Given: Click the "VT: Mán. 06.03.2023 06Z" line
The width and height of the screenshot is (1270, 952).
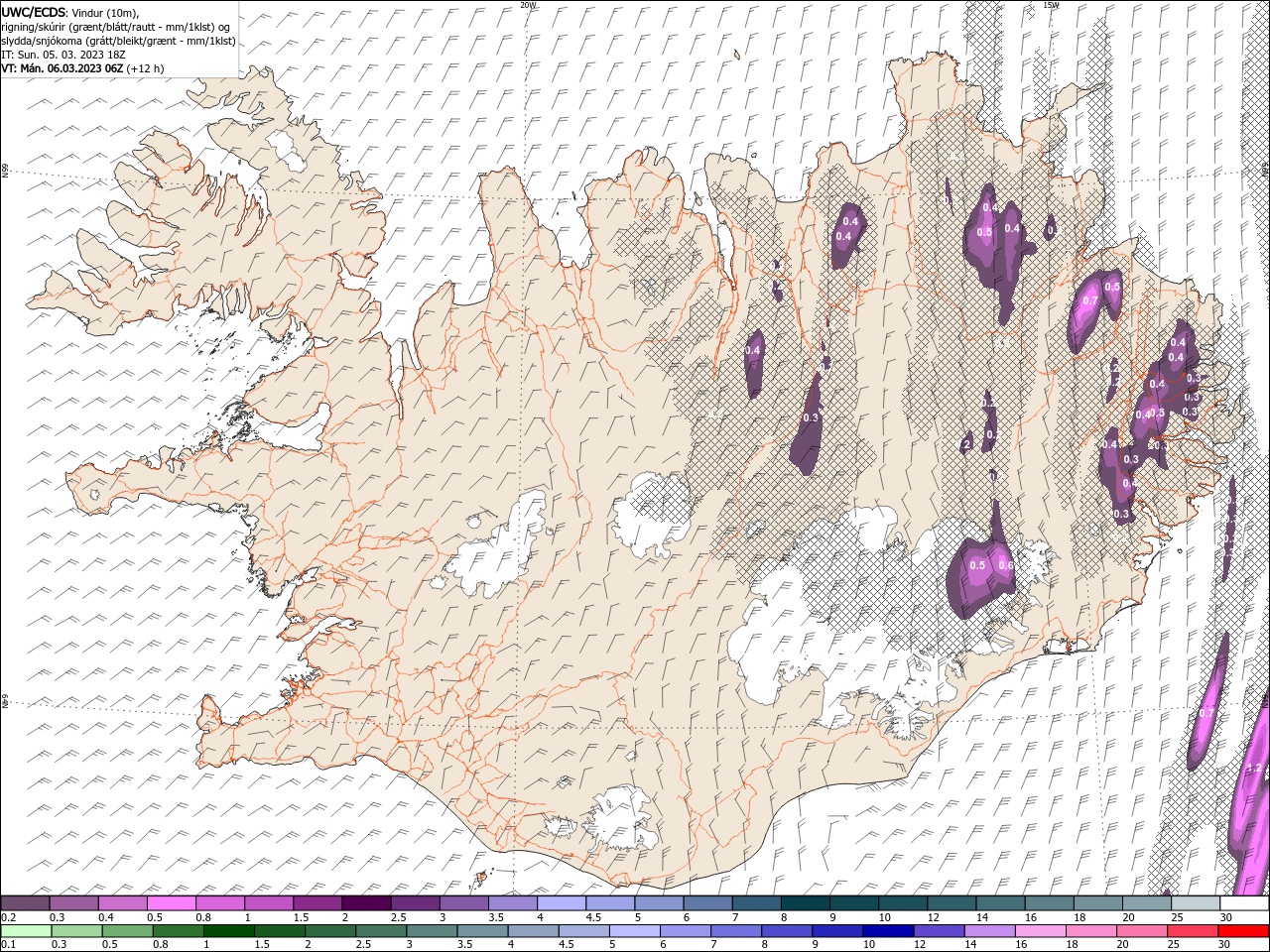Looking at the screenshot, I should 63,68.
